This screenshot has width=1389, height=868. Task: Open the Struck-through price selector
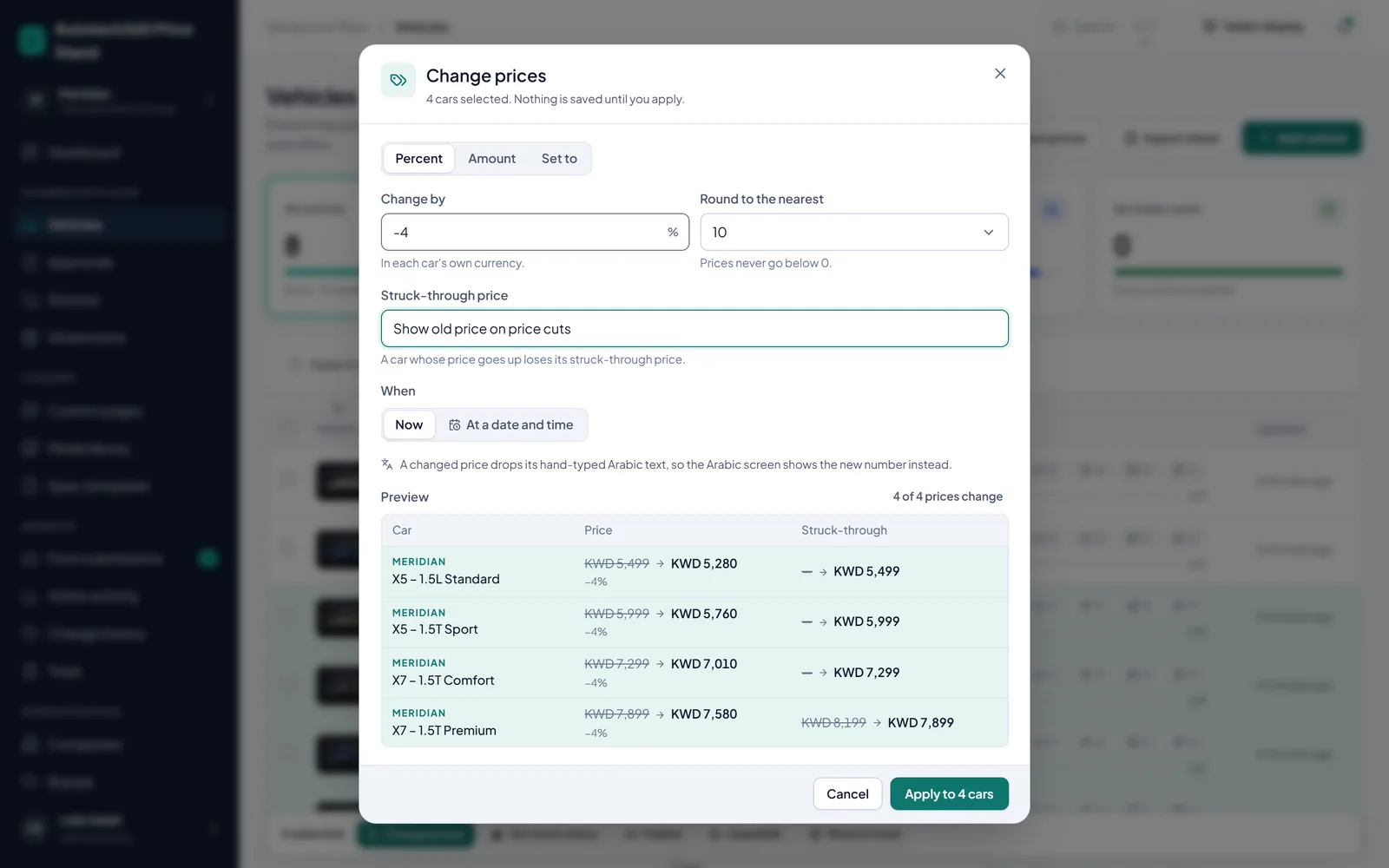694,329
